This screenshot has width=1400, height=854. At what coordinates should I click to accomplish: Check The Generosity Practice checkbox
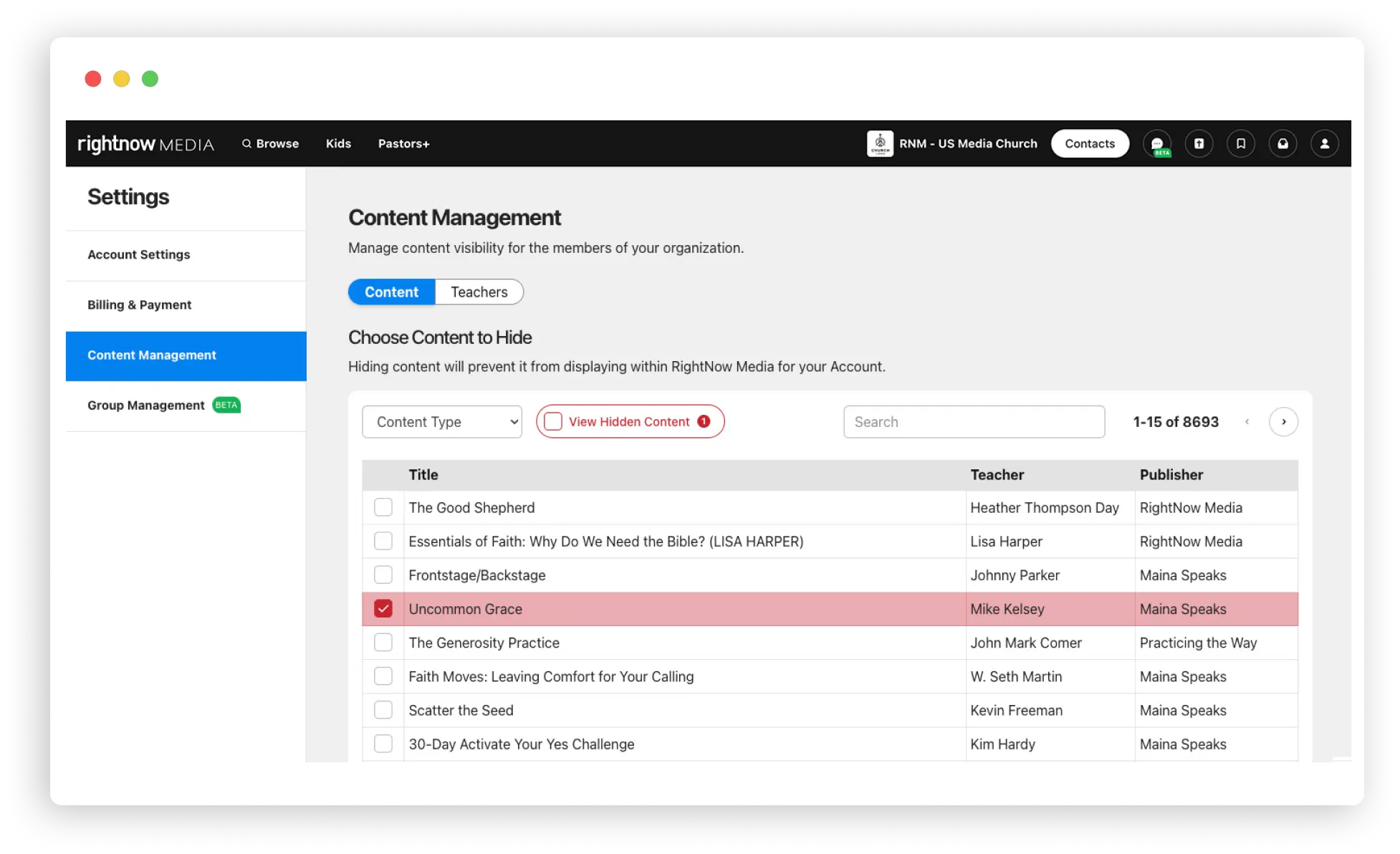(x=383, y=642)
